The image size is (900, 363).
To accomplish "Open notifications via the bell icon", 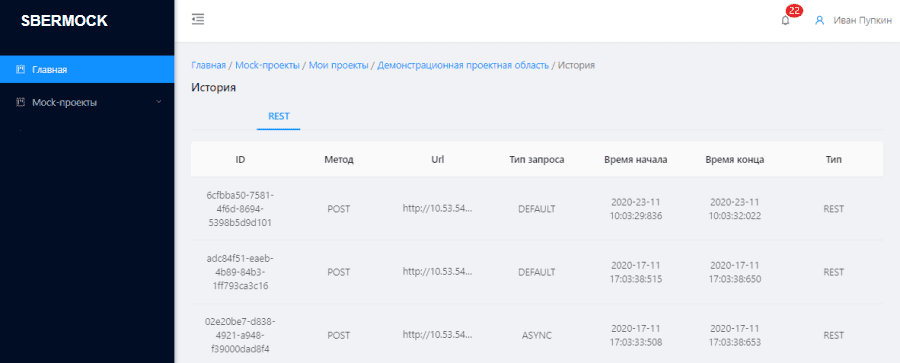I will click(785, 20).
